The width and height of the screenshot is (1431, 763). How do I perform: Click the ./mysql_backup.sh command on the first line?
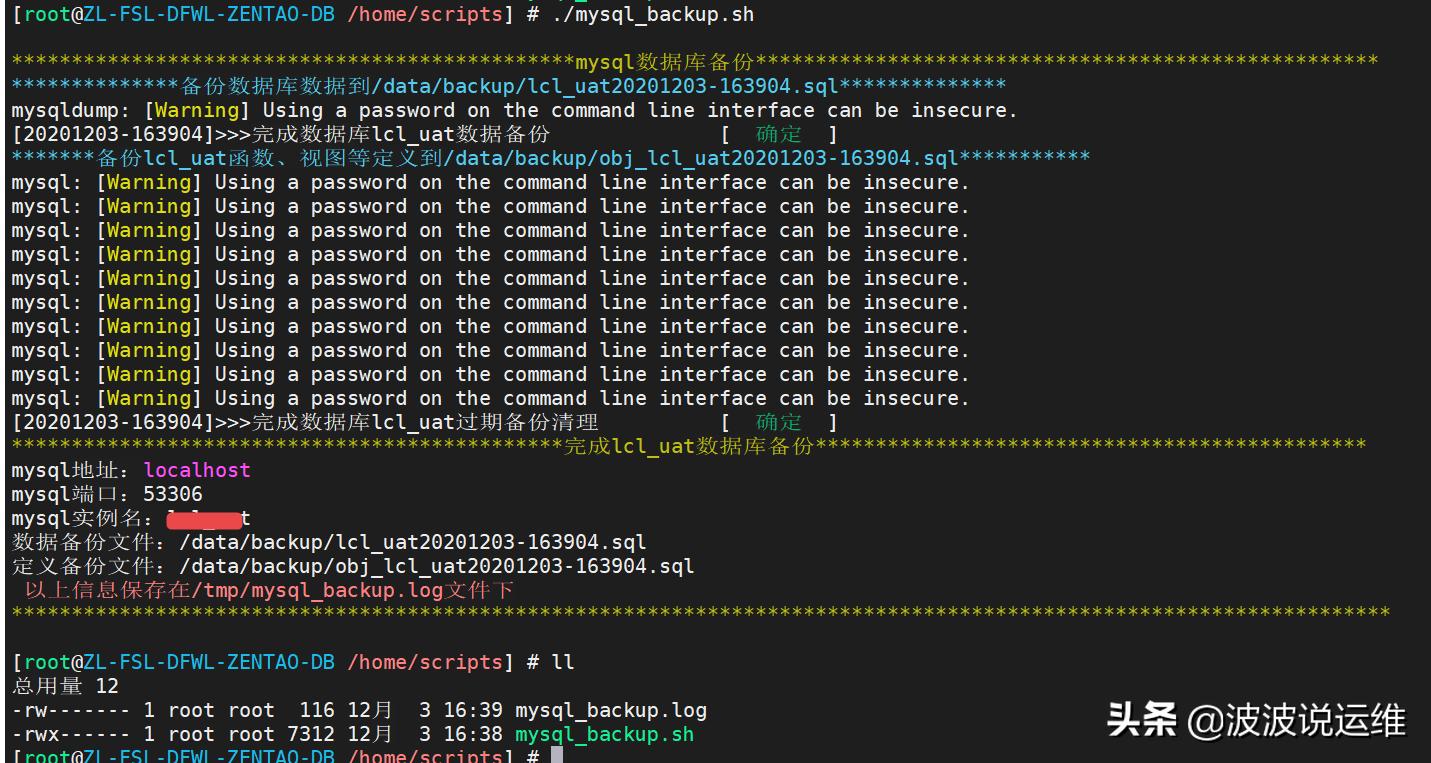point(653,14)
